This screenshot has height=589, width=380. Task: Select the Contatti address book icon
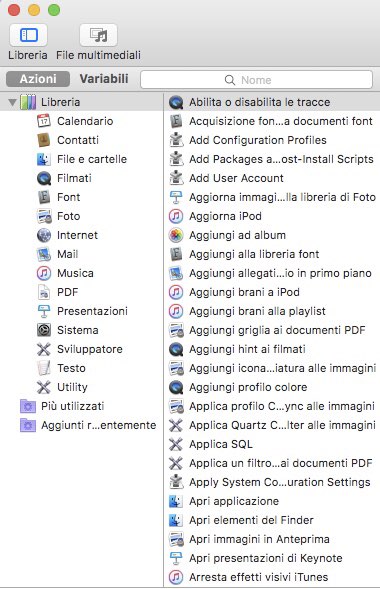[x=44, y=140]
